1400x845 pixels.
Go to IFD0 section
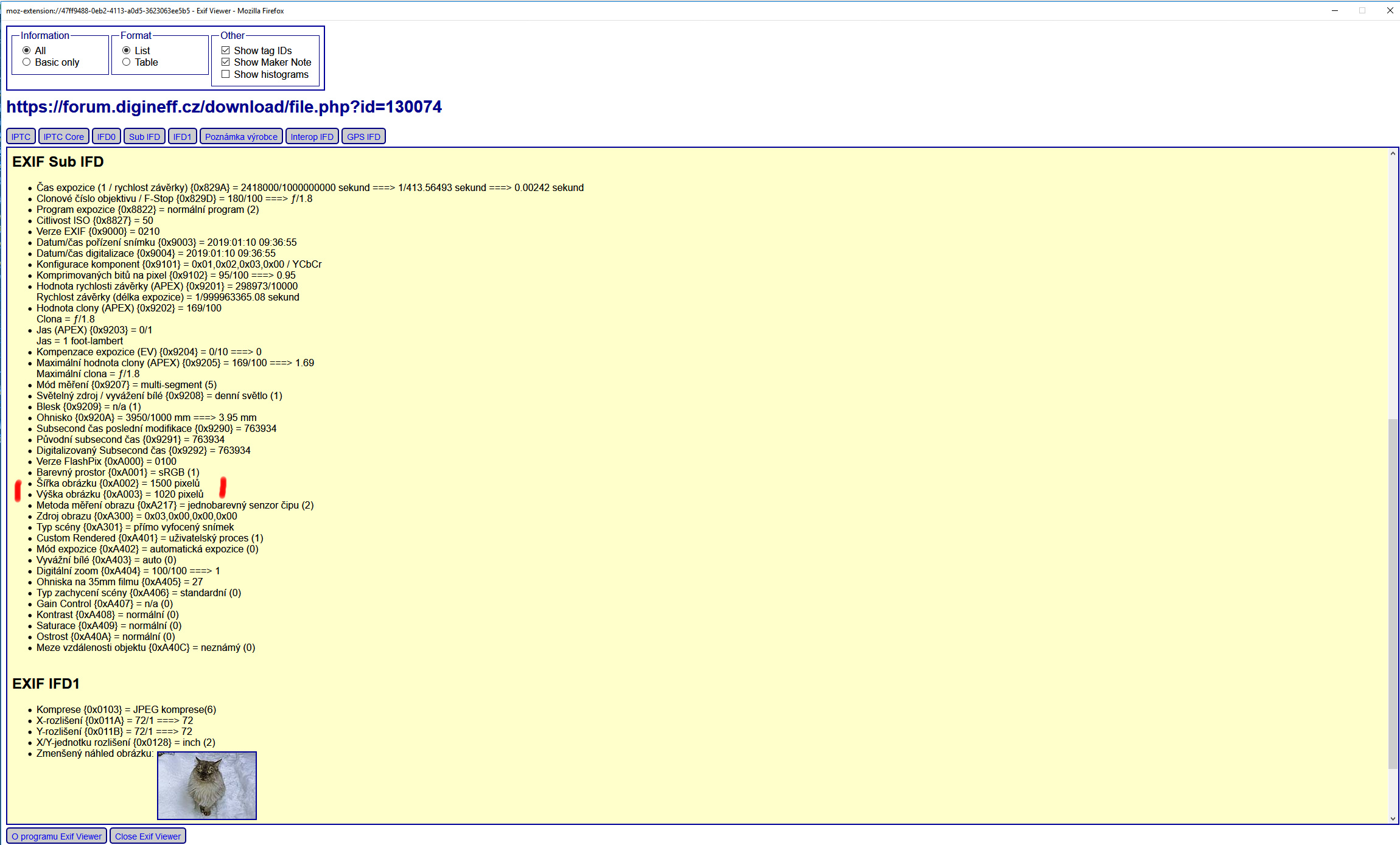pyautogui.click(x=107, y=137)
